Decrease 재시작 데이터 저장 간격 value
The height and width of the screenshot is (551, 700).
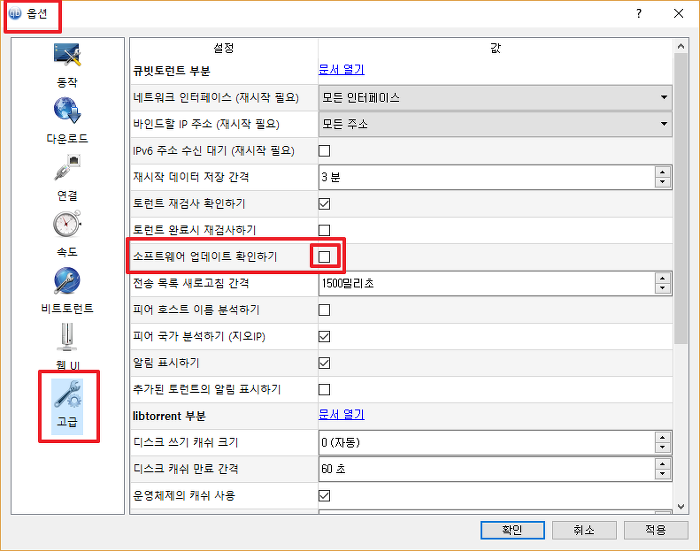coord(663,182)
